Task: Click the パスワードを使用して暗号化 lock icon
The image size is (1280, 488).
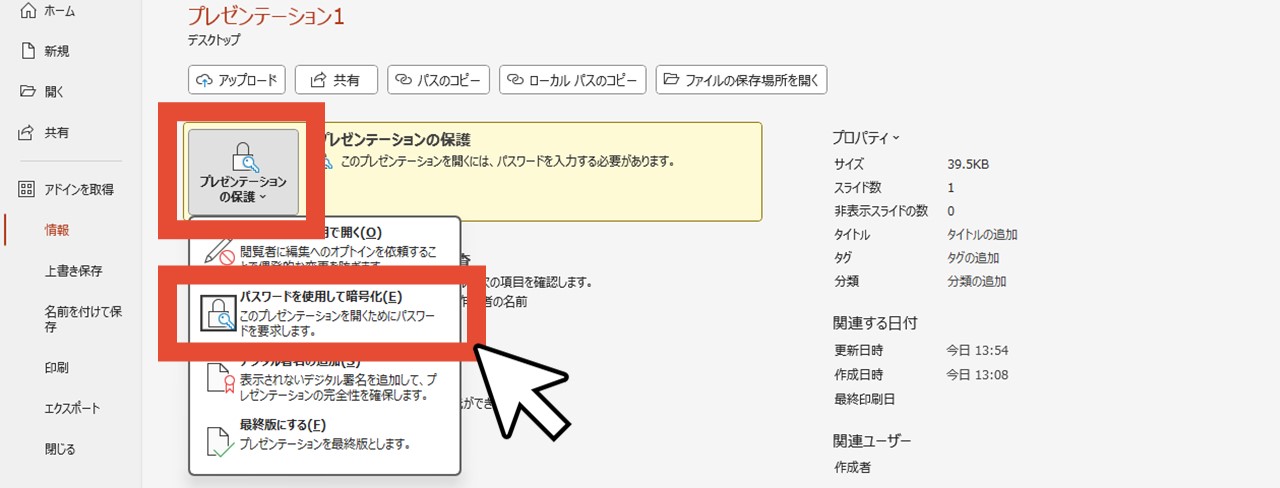Action: coord(219,312)
